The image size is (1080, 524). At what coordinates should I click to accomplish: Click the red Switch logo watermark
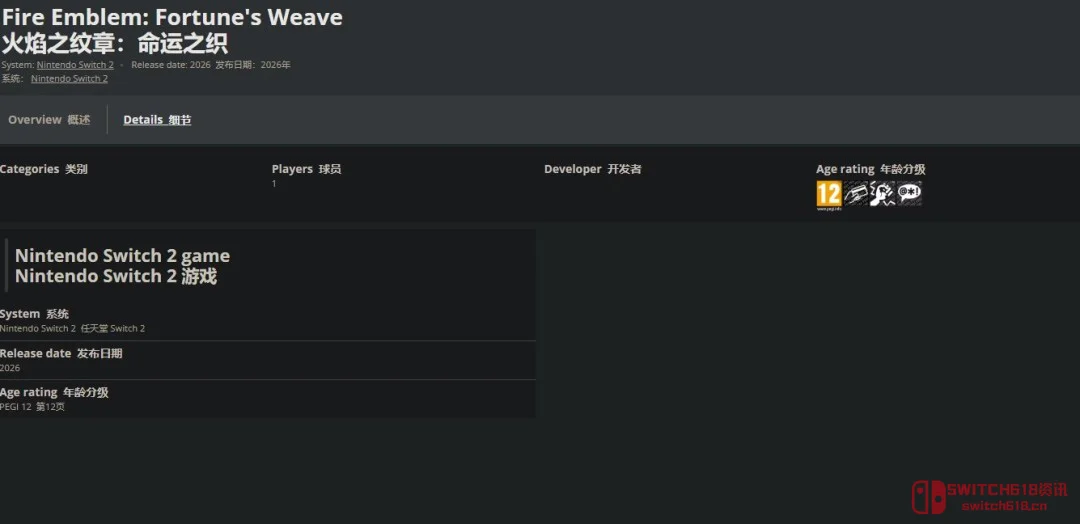point(927,497)
